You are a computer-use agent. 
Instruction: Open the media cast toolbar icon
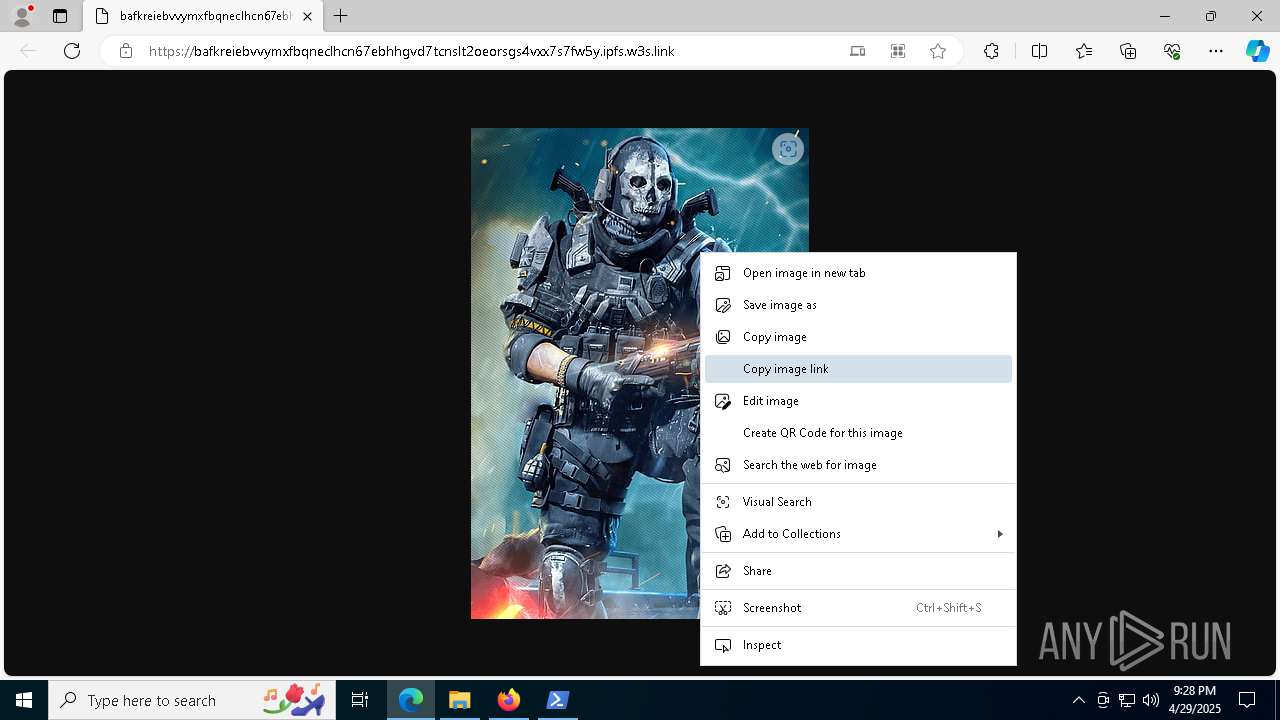tap(857, 51)
